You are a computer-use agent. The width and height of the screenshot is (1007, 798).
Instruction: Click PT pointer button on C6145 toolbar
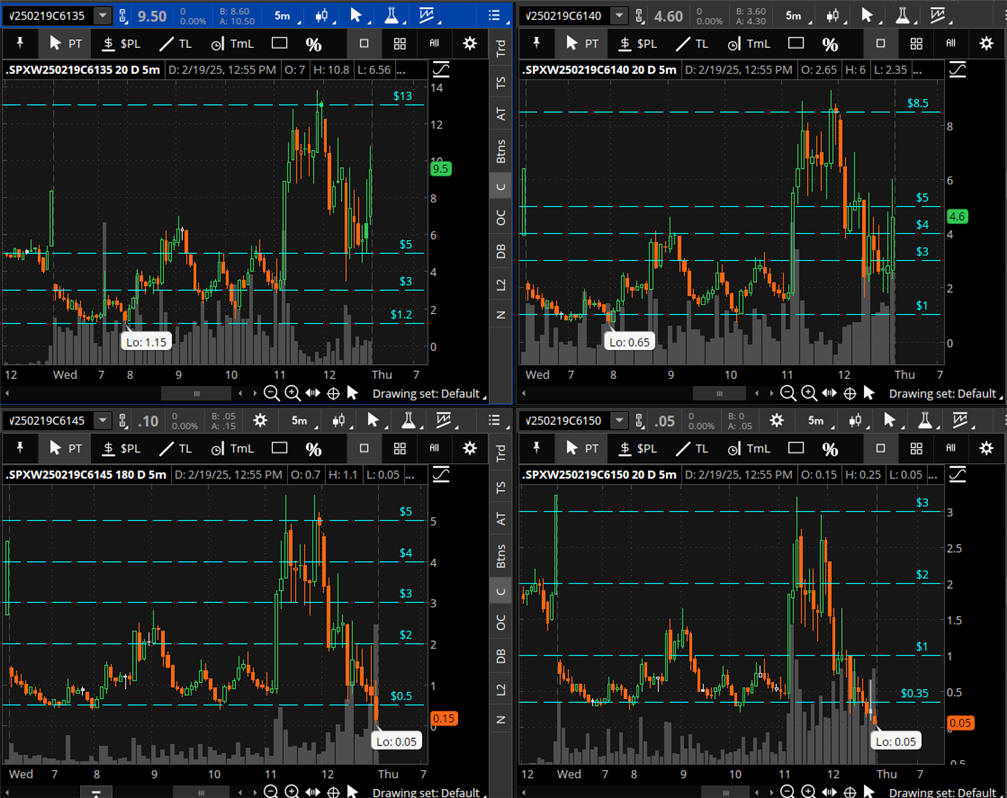click(x=65, y=449)
